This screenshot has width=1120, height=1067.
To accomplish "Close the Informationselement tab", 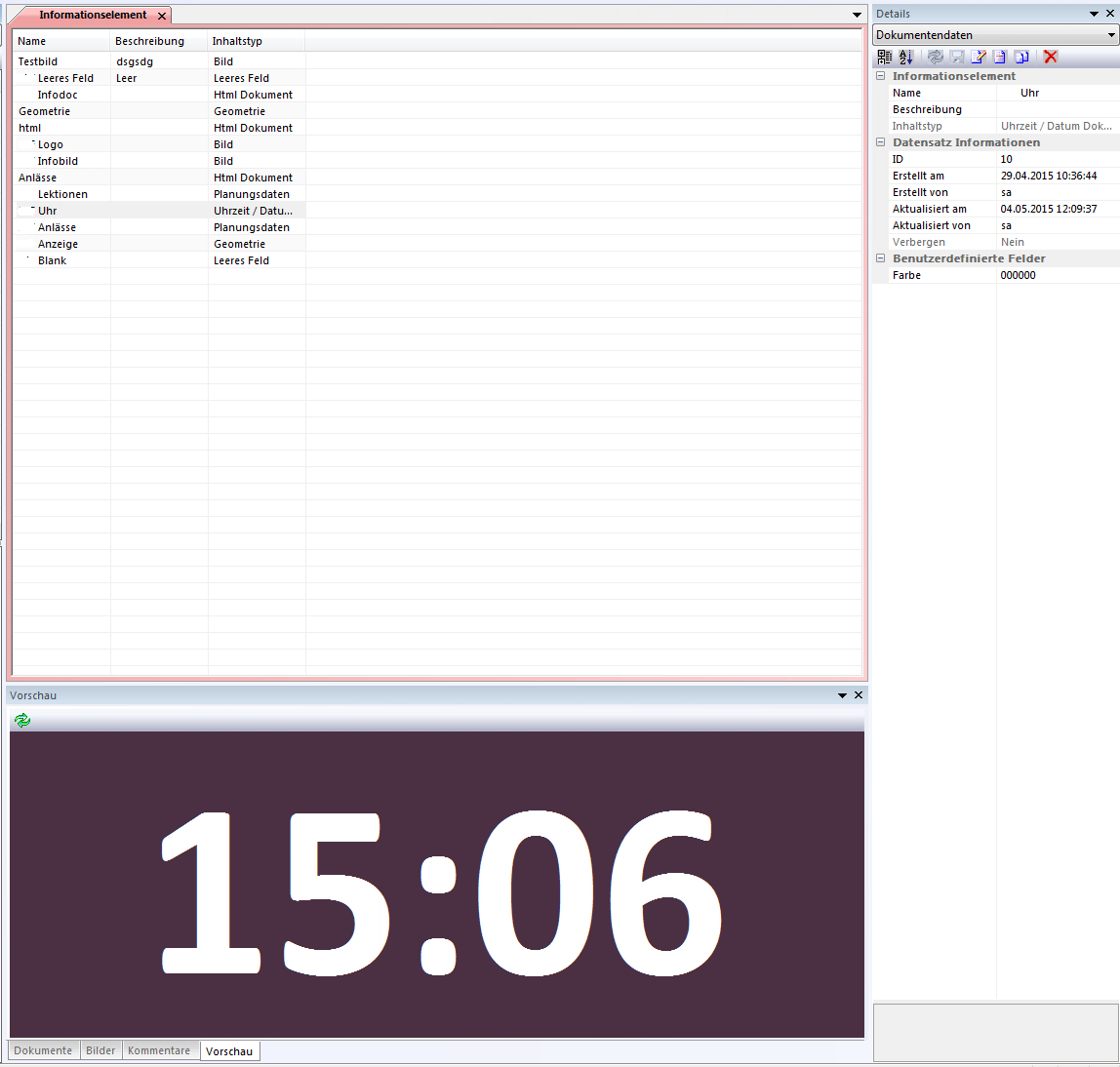I will click(162, 16).
